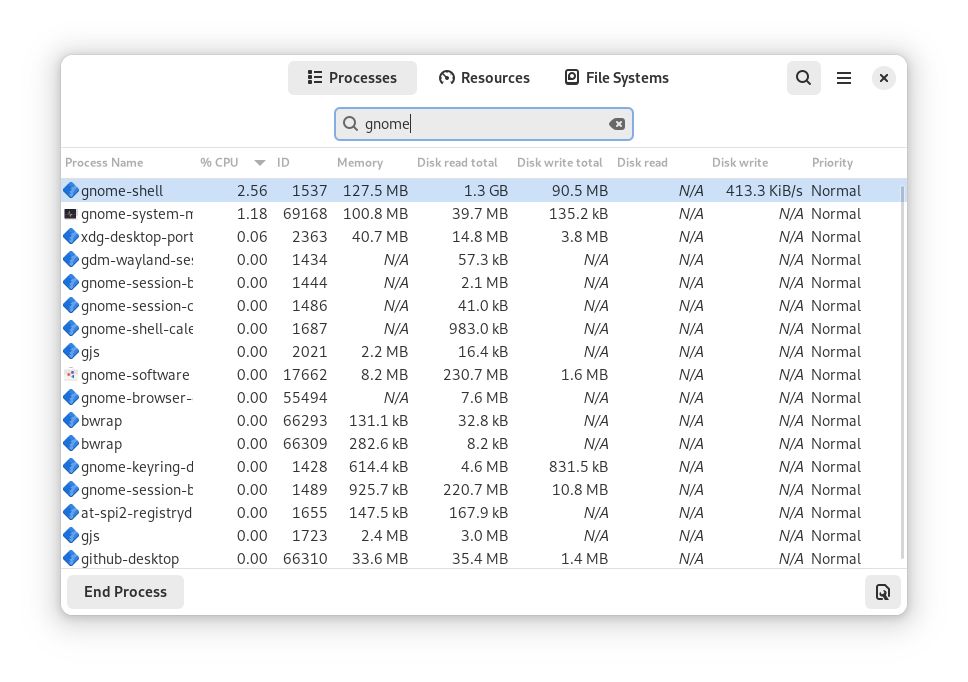Clear the search field using the clear icon
The width and height of the screenshot is (968, 682).
pyautogui.click(x=617, y=124)
